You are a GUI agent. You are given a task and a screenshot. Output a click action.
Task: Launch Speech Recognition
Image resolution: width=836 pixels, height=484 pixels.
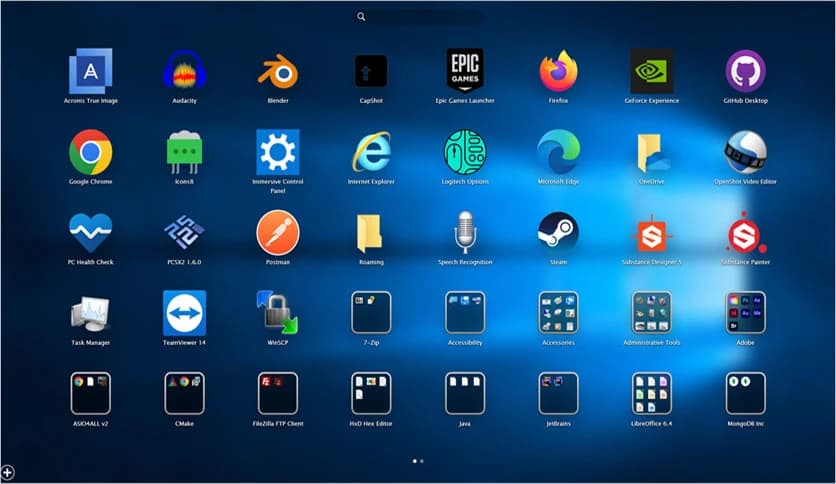click(465, 232)
